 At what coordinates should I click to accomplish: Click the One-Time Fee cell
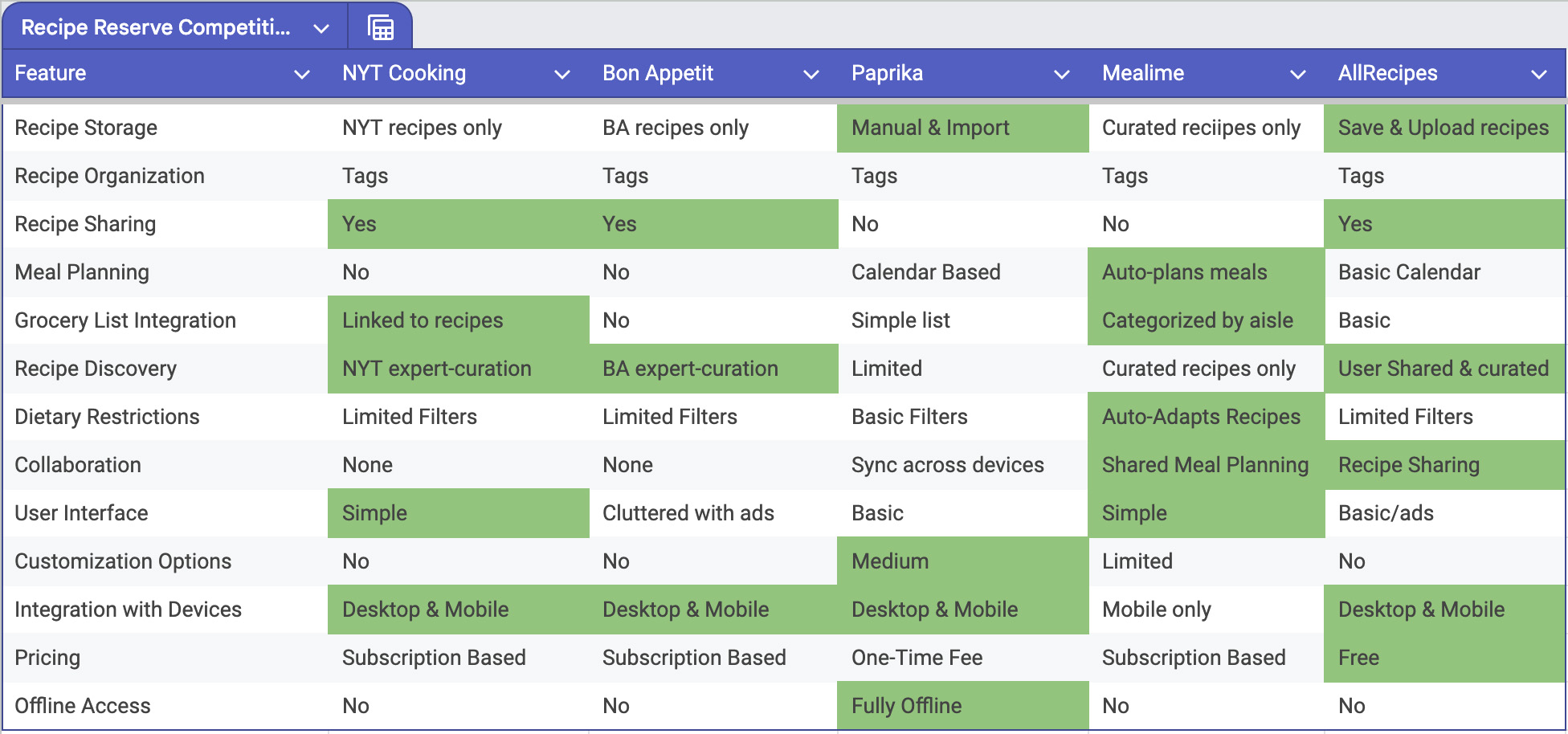coord(962,658)
